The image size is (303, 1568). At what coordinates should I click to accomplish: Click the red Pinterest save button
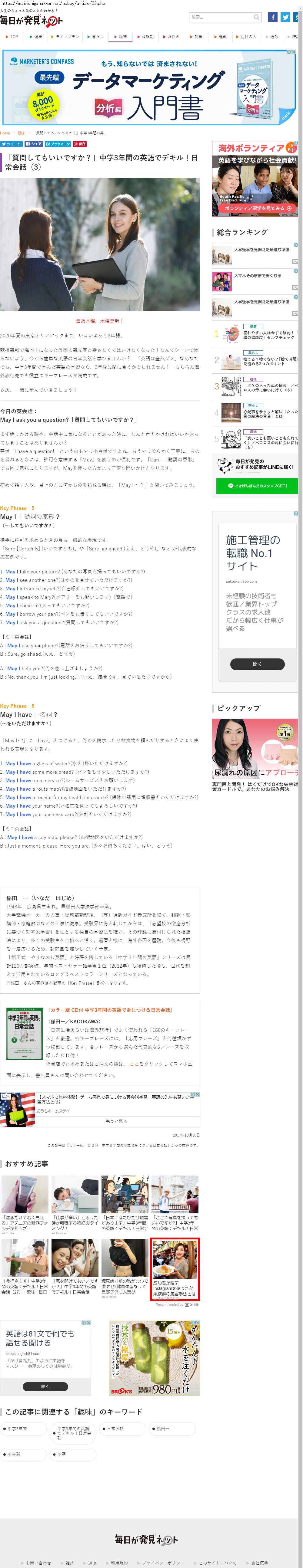point(80,144)
